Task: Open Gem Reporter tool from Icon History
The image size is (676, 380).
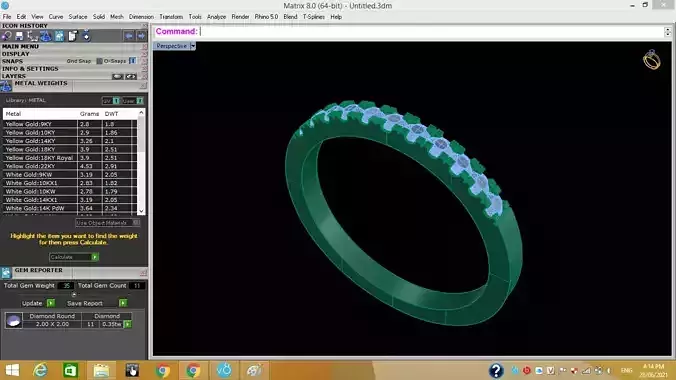Action: [59, 36]
